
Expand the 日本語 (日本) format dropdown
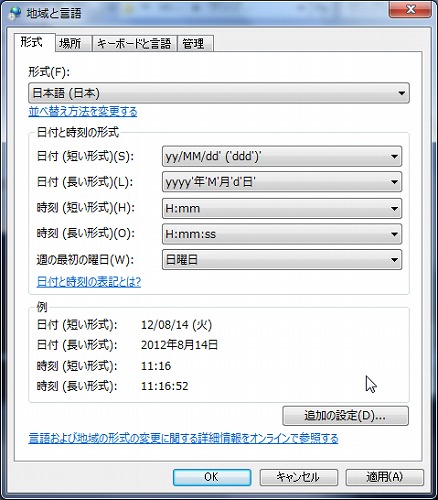click(x=219, y=93)
